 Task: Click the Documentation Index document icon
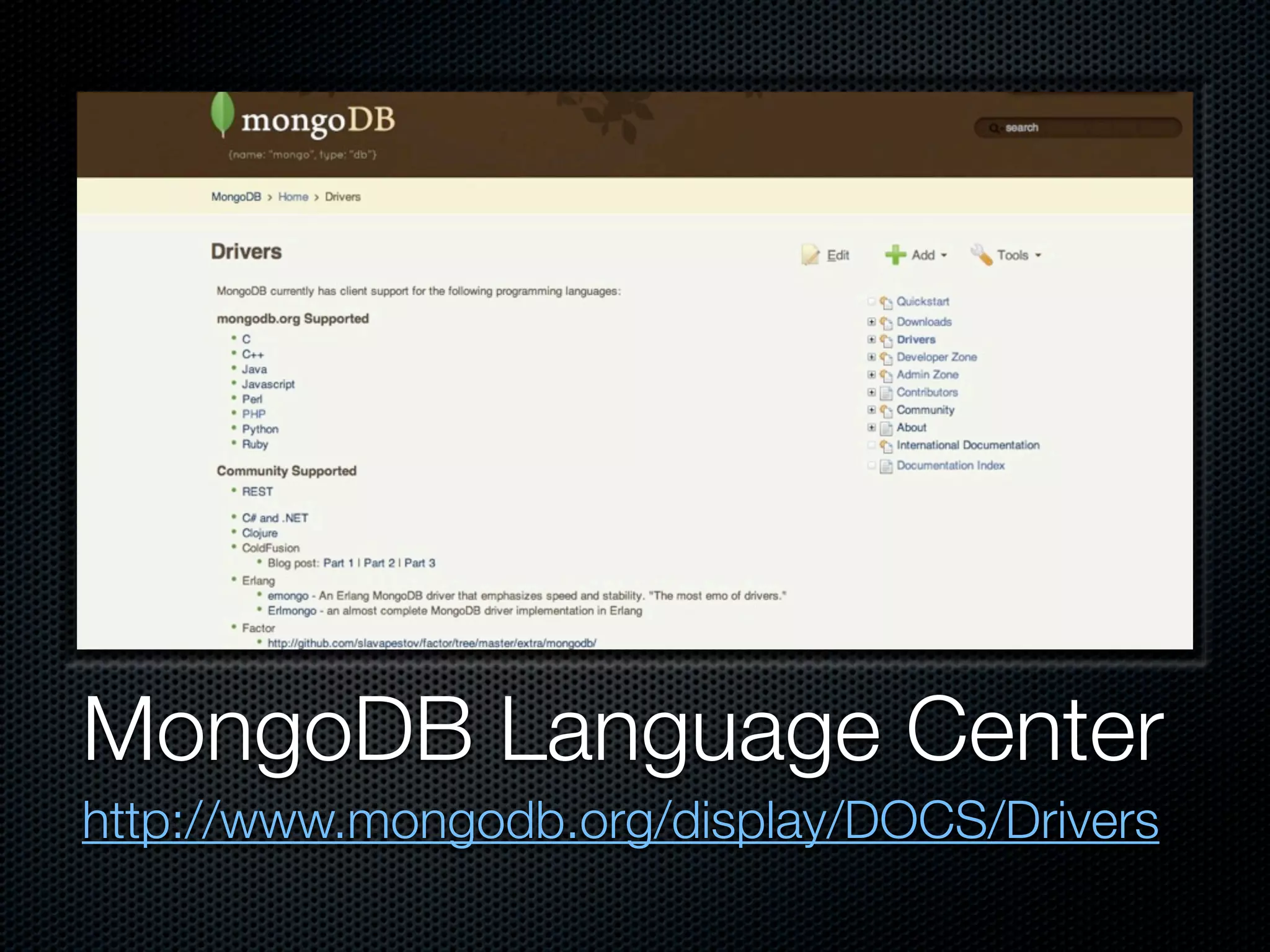click(886, 466)
